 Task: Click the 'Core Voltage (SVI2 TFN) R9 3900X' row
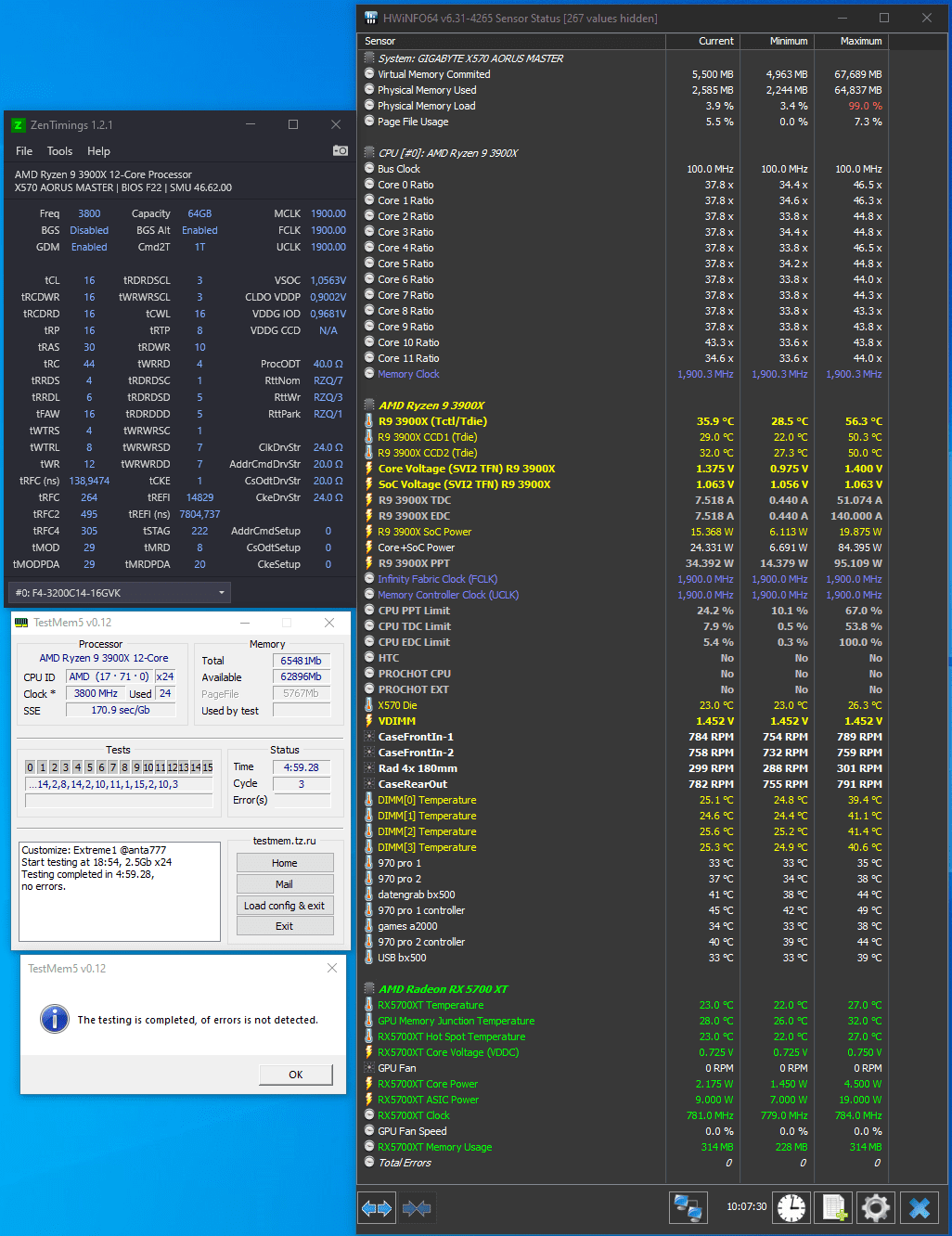(624, 469)
